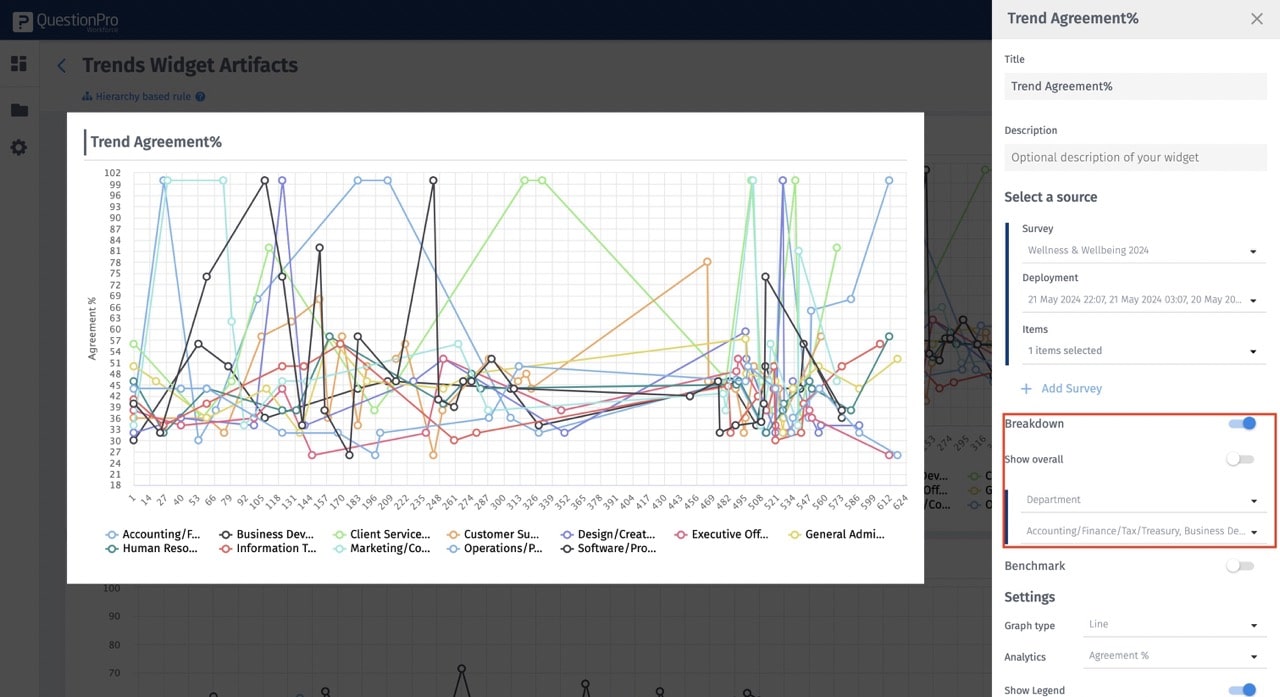Screen dimensions: 1280x697
Task: Open the dashboards grid icon in sidebar
Action: point(17,63)
